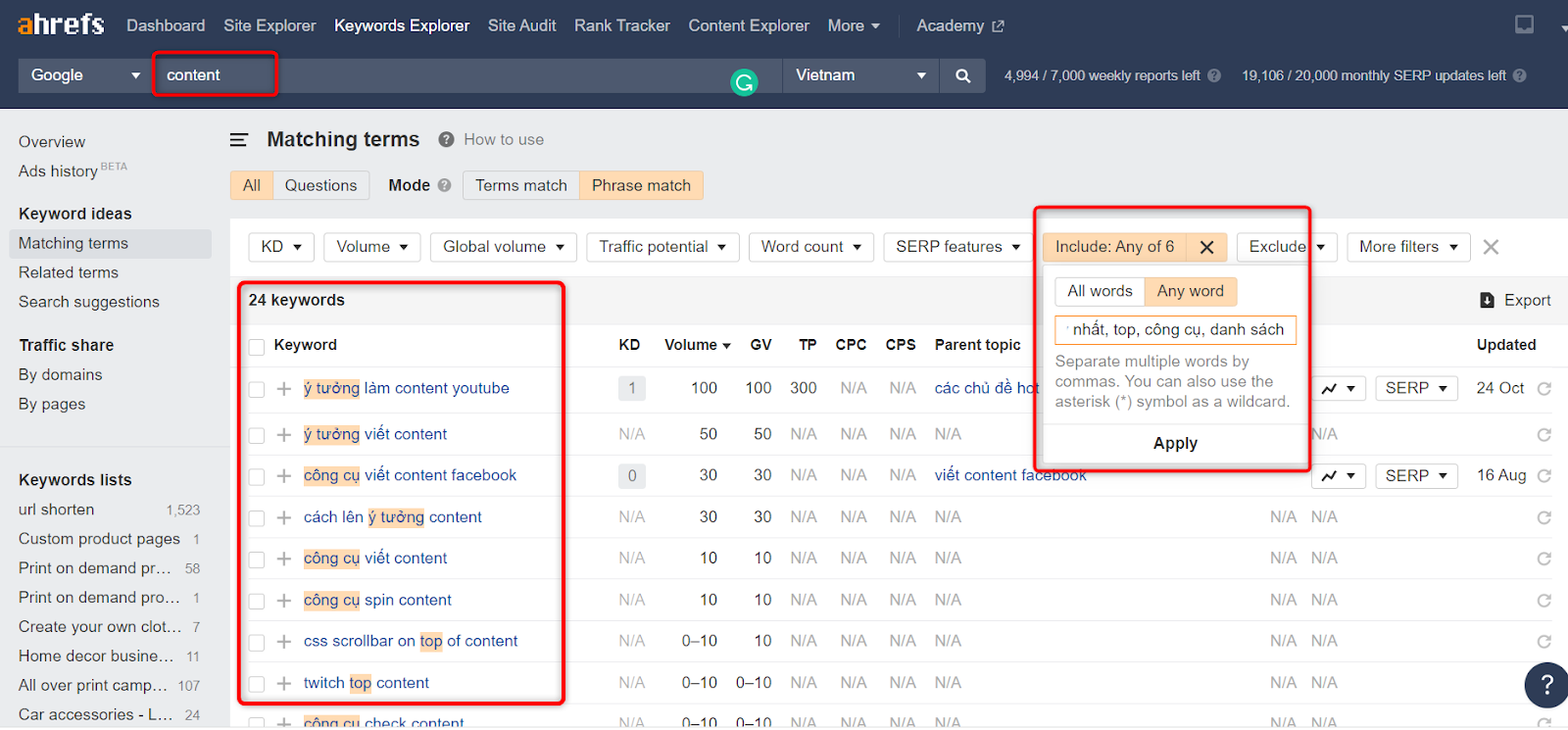Add 'twitch top content' with plus icon
This screenshot has width=1568, height=730.
(284, 684)
